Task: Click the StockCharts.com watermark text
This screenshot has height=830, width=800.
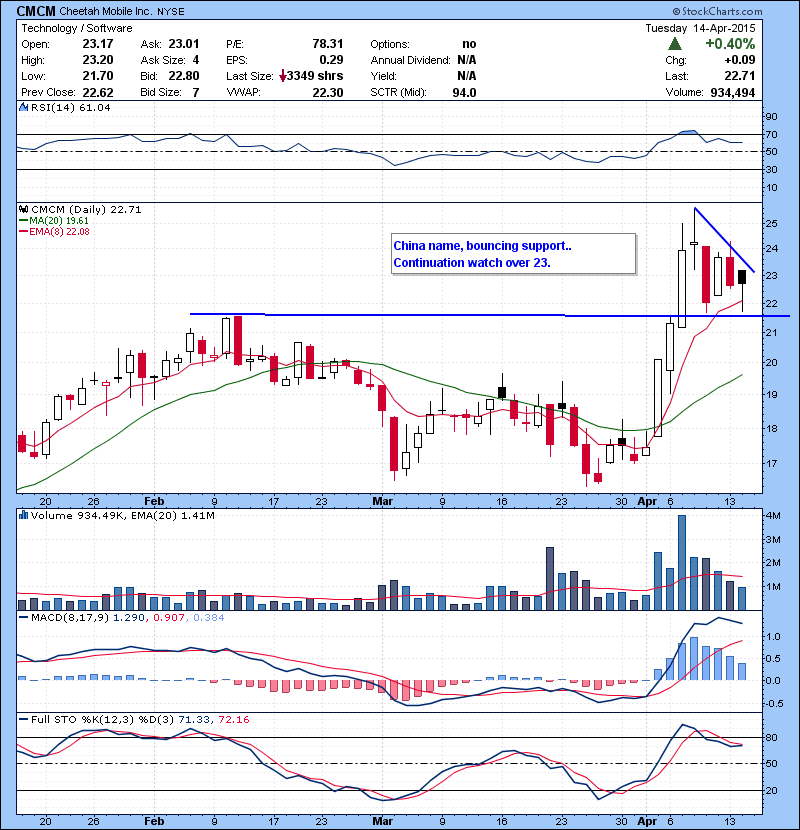Action: [717, 11]
